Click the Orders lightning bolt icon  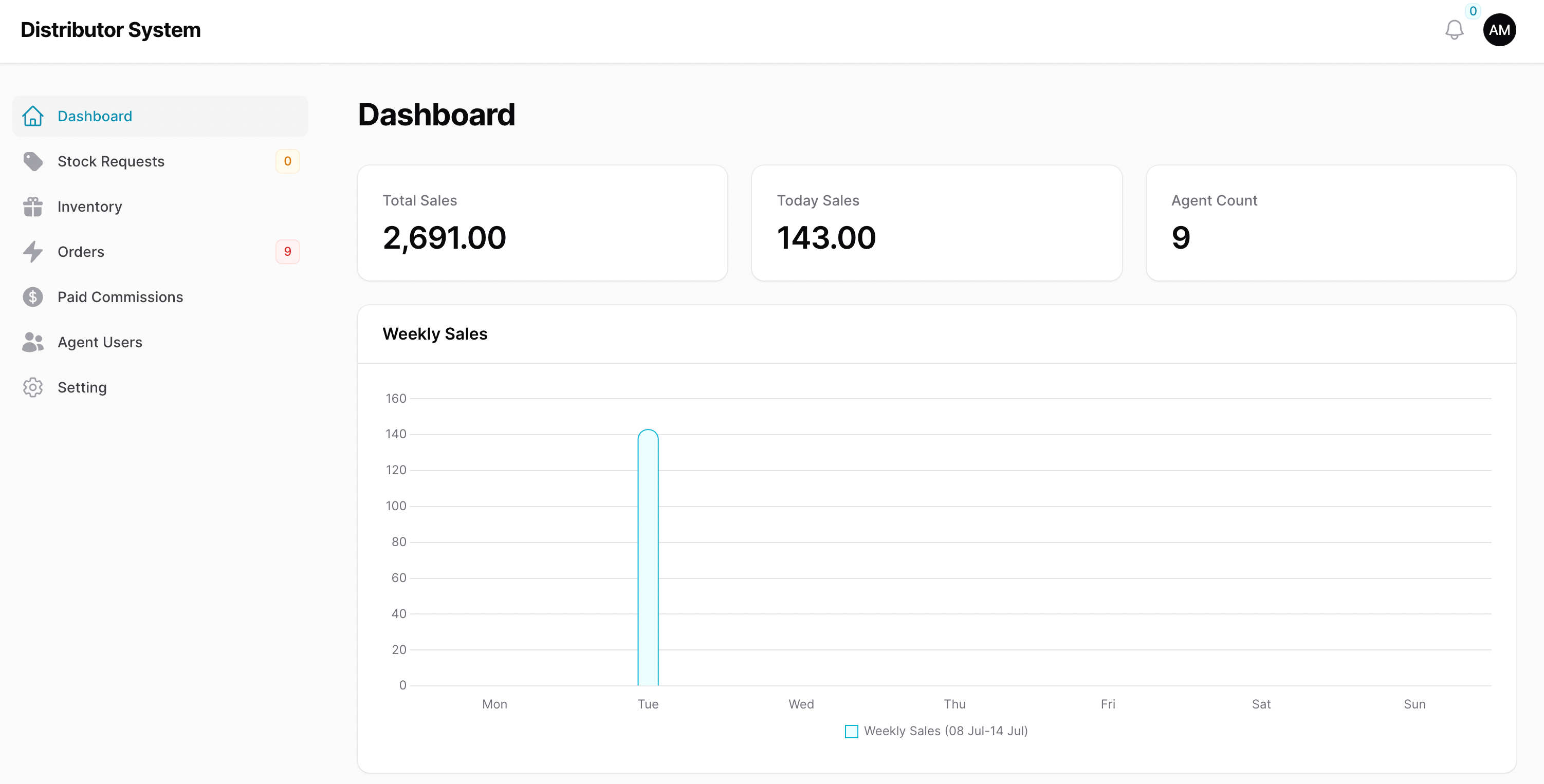point(33,252)
